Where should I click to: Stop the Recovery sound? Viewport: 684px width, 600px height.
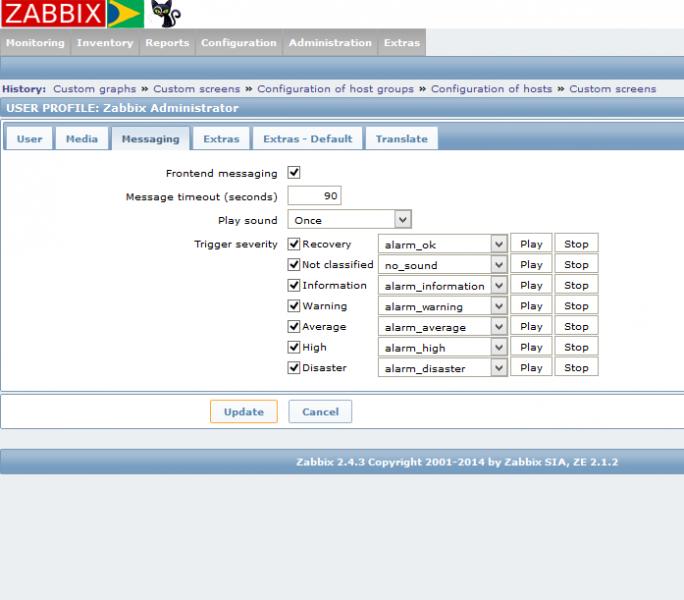tap(576, 243)
